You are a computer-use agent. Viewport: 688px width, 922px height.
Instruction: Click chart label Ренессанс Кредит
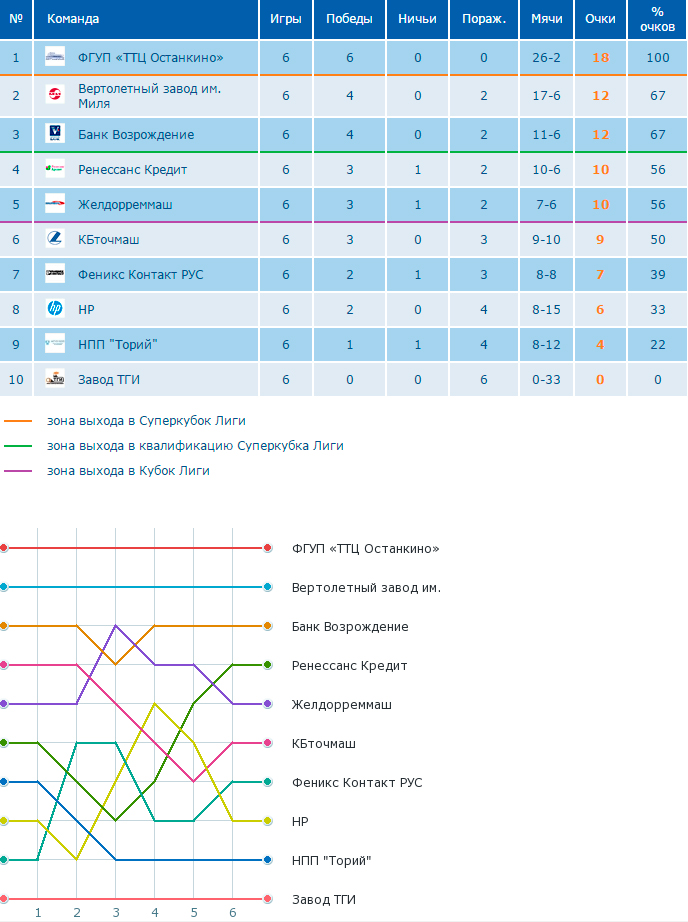point(349,666)
